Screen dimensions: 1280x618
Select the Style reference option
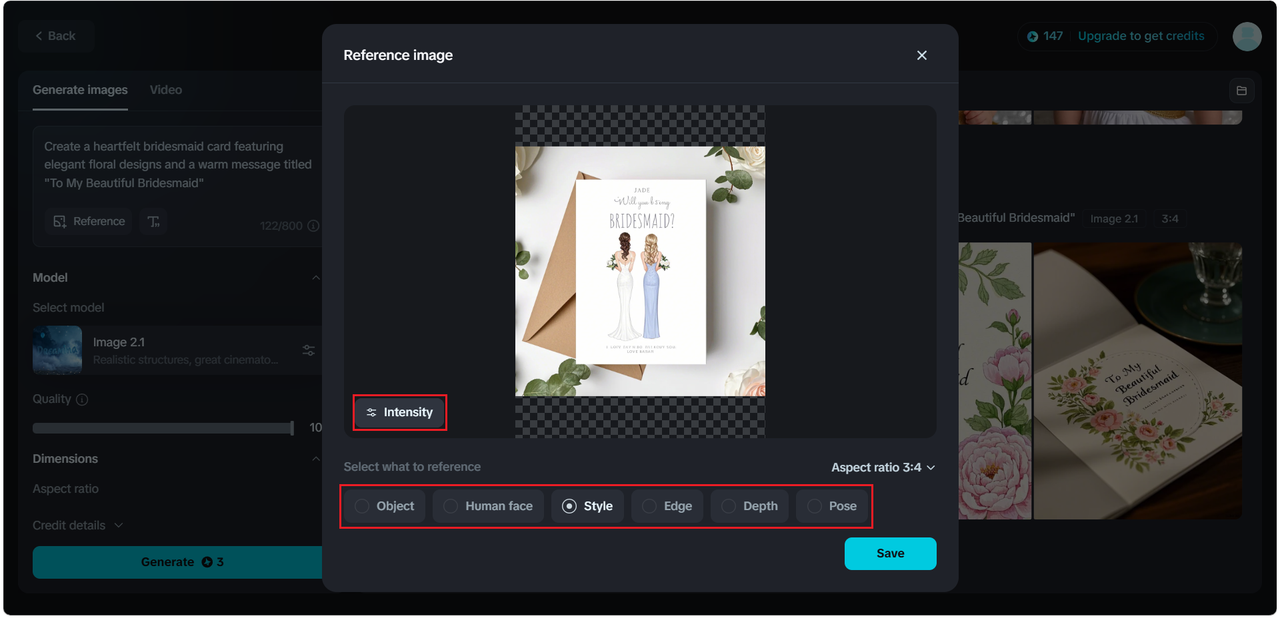coord(588,506)
